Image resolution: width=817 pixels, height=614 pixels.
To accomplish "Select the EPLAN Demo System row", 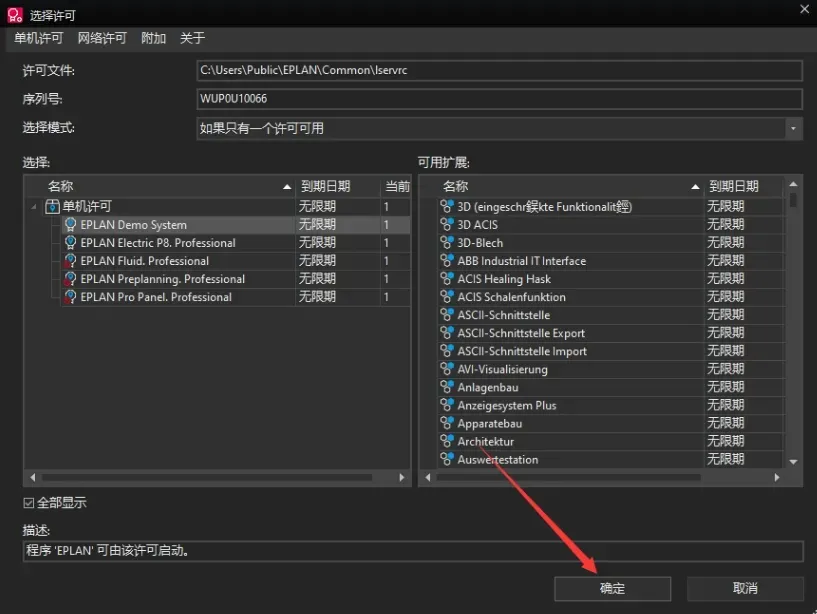I will (236, 225).
